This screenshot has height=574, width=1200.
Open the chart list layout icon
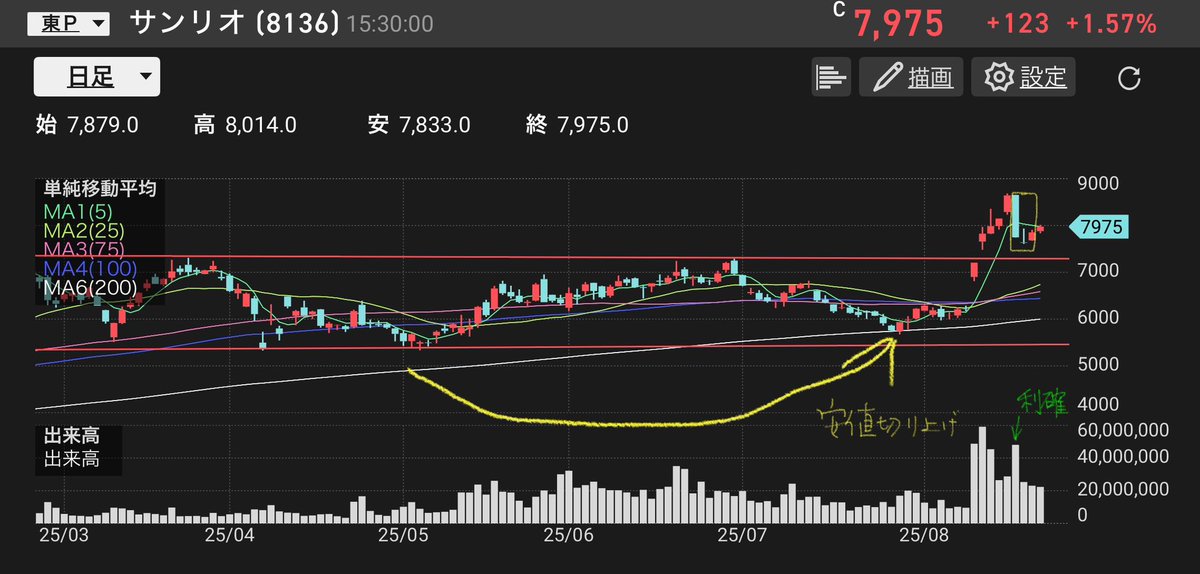click(x=832, y=77)
